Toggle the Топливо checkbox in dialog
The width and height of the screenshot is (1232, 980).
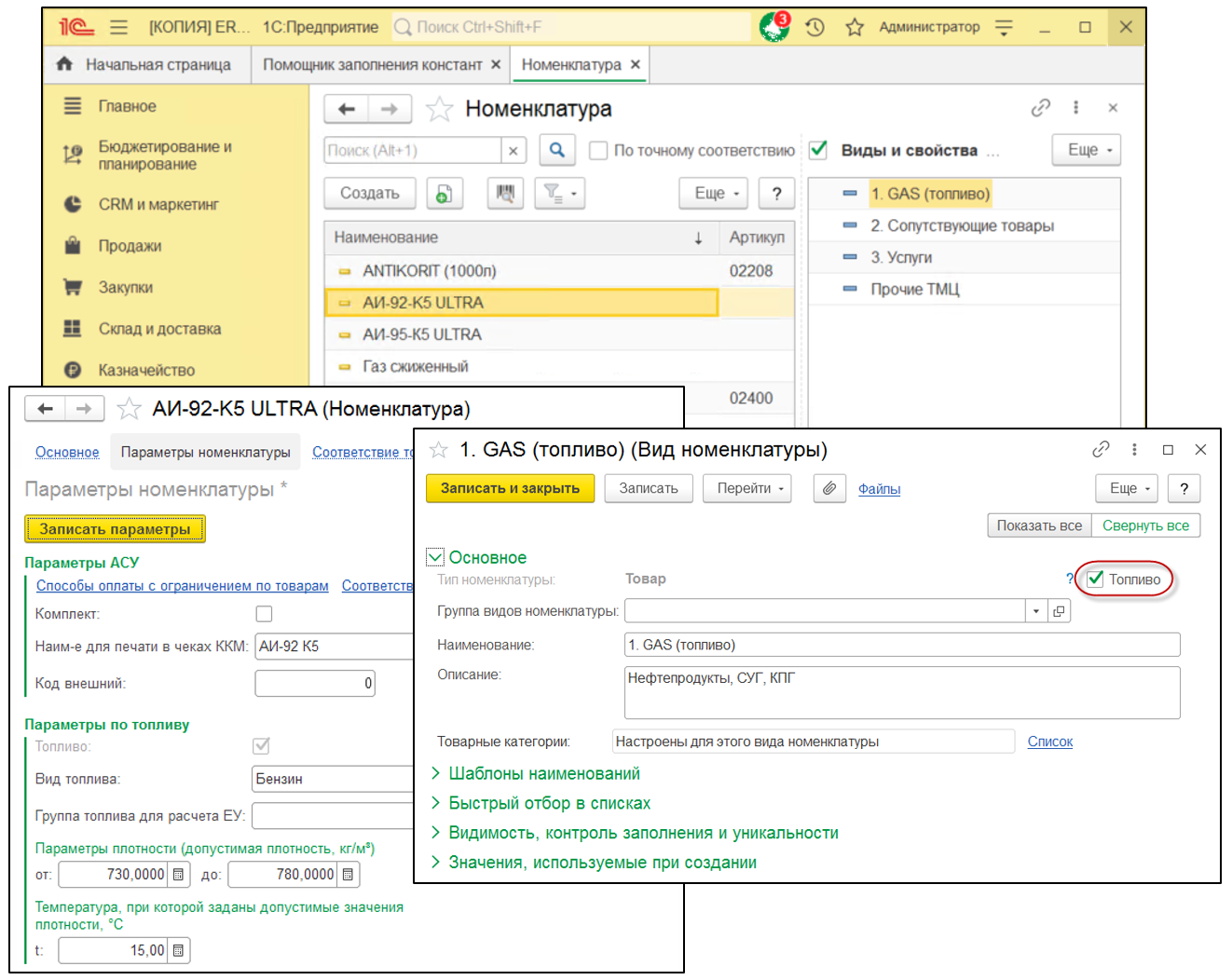1096,579
